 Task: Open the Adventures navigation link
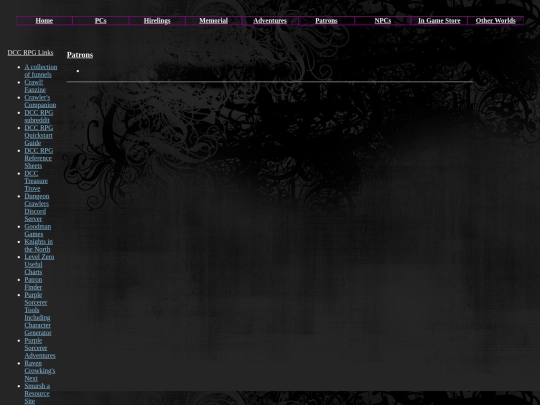click(270, 21)
